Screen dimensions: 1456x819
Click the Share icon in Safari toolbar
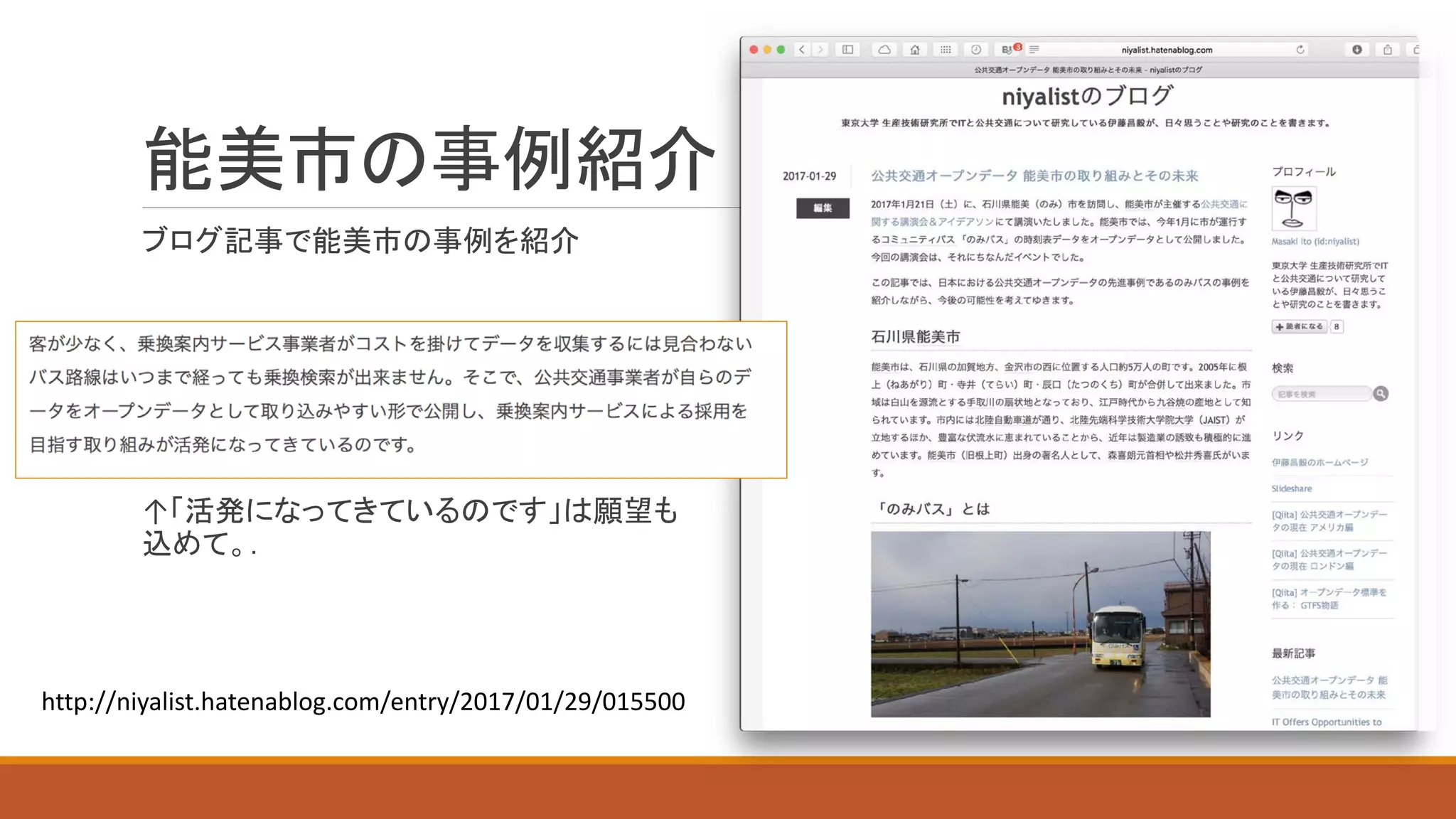[1388, 50]
